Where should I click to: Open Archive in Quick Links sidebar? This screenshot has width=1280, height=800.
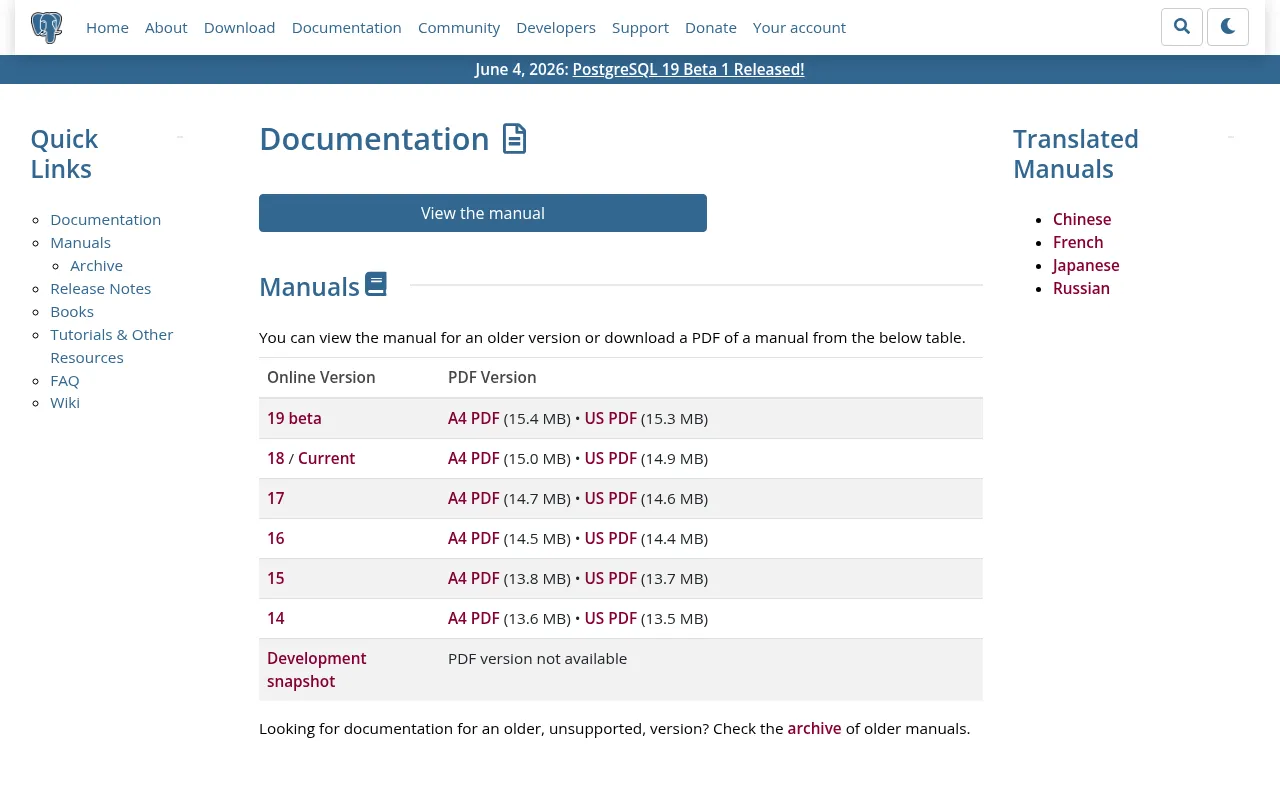[x=96, y=266]
